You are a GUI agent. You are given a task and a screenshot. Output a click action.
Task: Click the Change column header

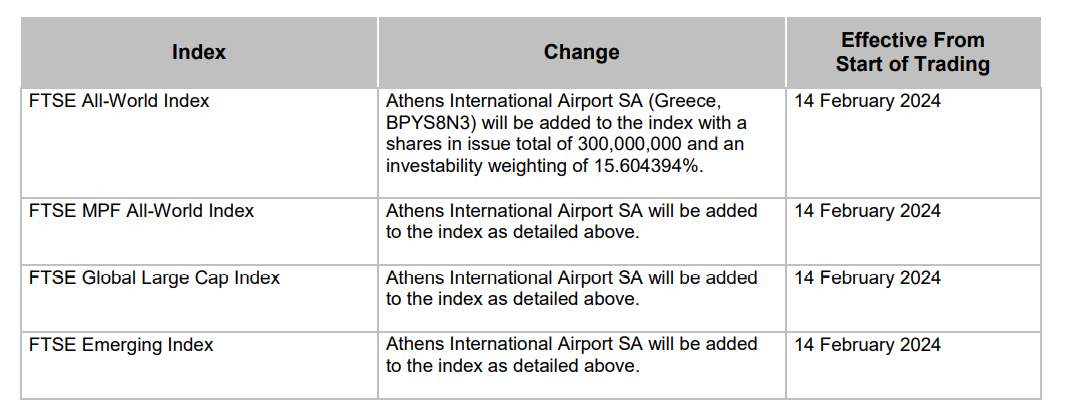pyautogui.click(x=581, y=52)
